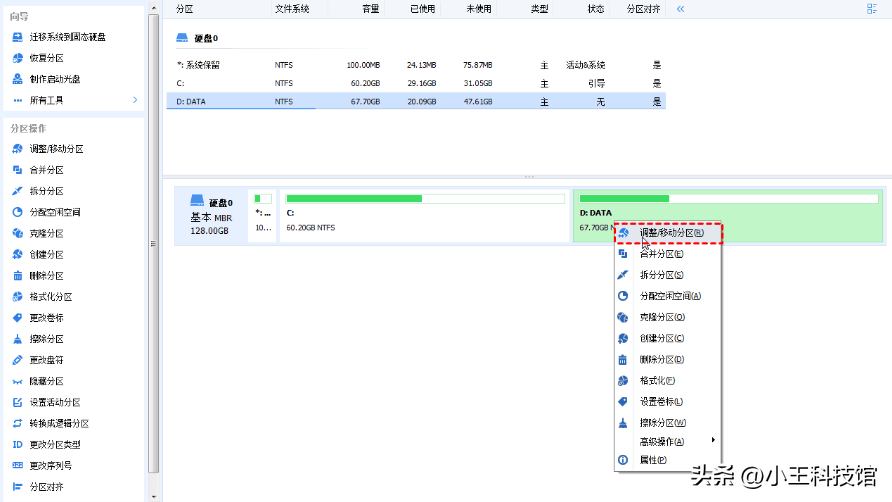The width and height of the screenshot is (892, 502).
Task: Choose 格式化(F) in the context menu
Action: pyautogui.click(x=668, y=381)
